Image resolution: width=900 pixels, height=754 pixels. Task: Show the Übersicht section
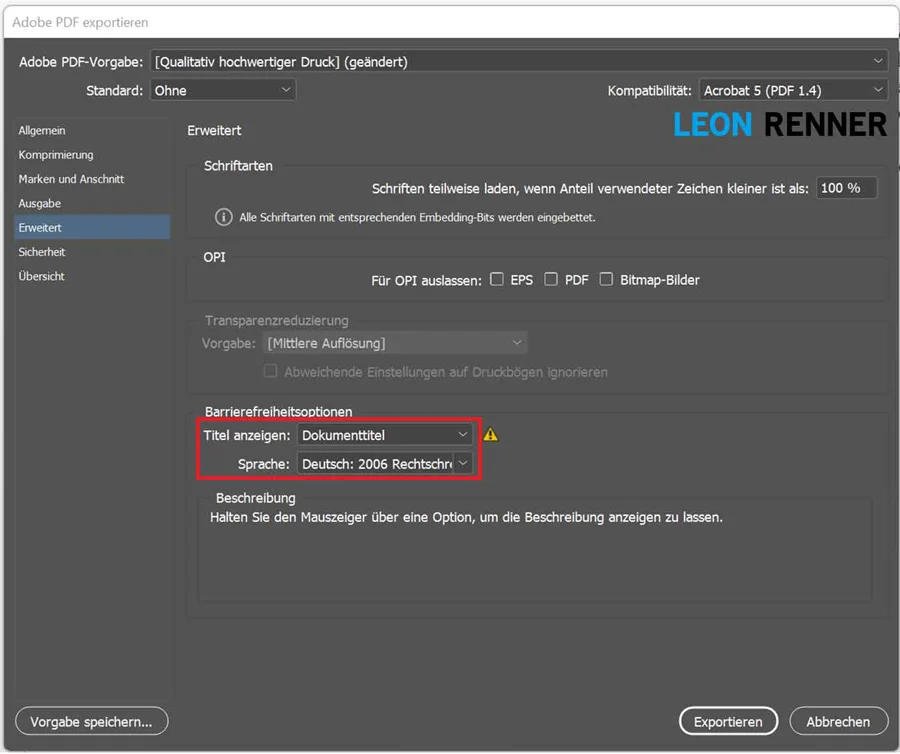(42, 276)
